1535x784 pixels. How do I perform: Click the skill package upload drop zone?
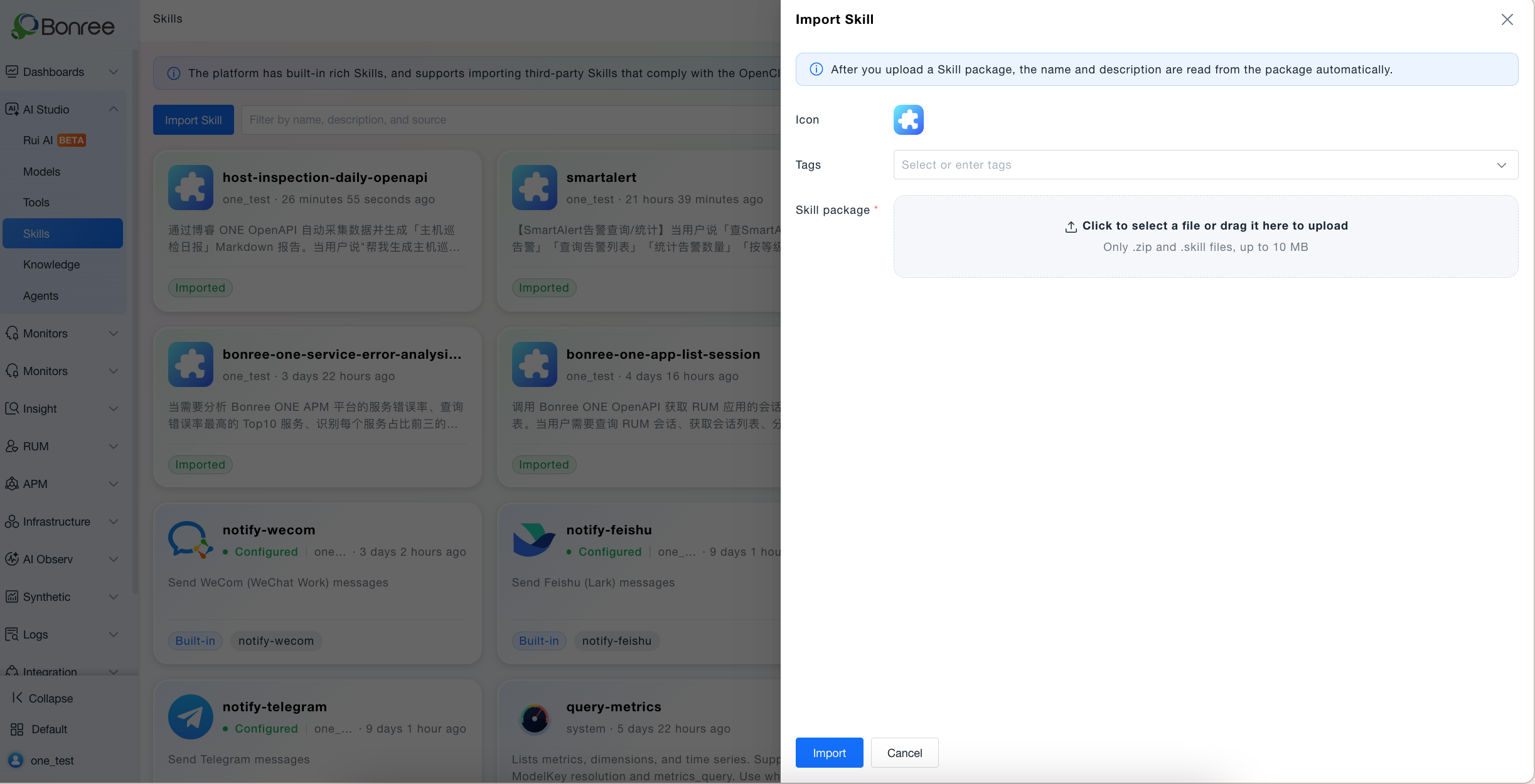[1206, 236]
